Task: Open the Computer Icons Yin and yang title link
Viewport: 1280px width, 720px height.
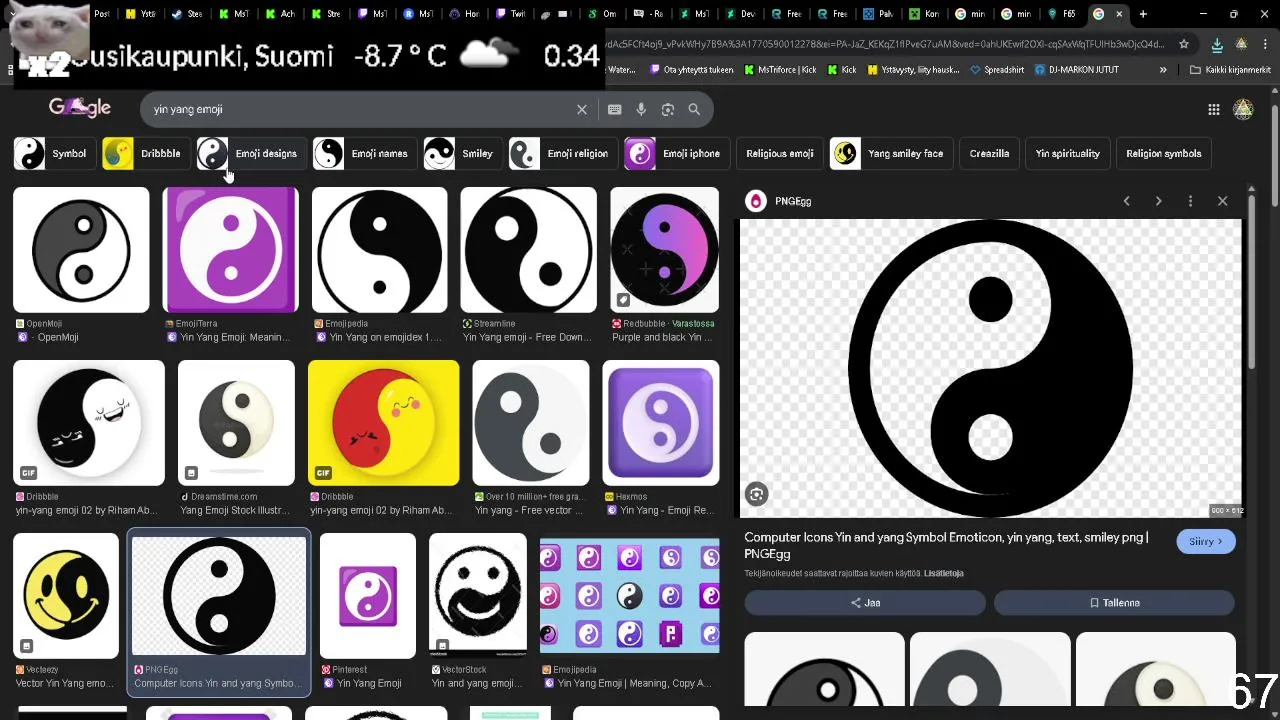Action: [x=946, y=545]
